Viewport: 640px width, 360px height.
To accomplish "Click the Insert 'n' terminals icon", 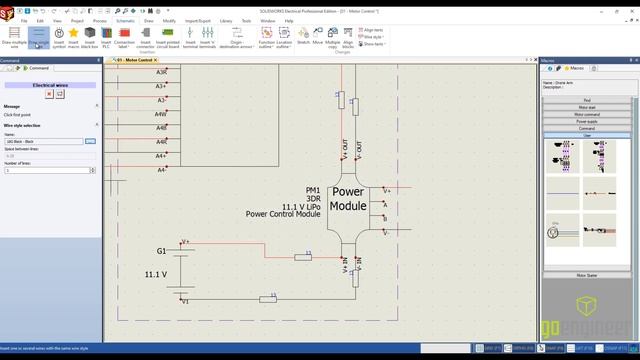I will coord(207,38).
